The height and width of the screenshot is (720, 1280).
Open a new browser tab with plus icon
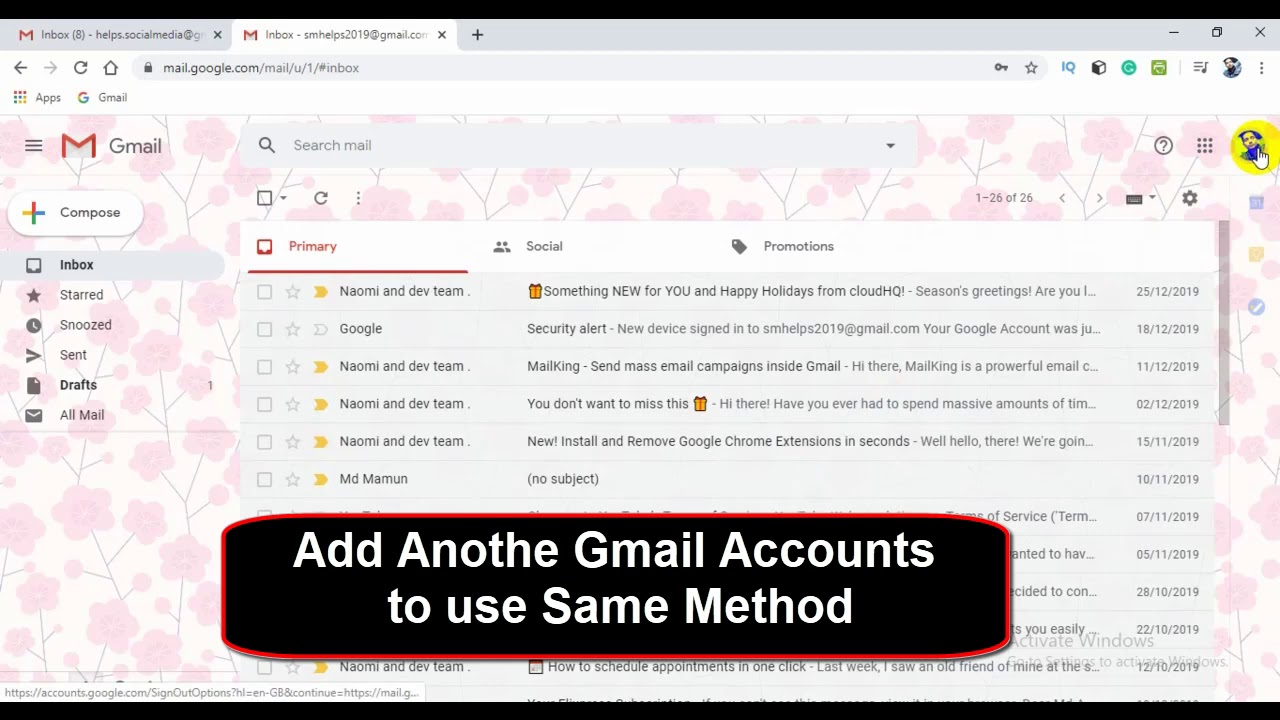[477, 34]
